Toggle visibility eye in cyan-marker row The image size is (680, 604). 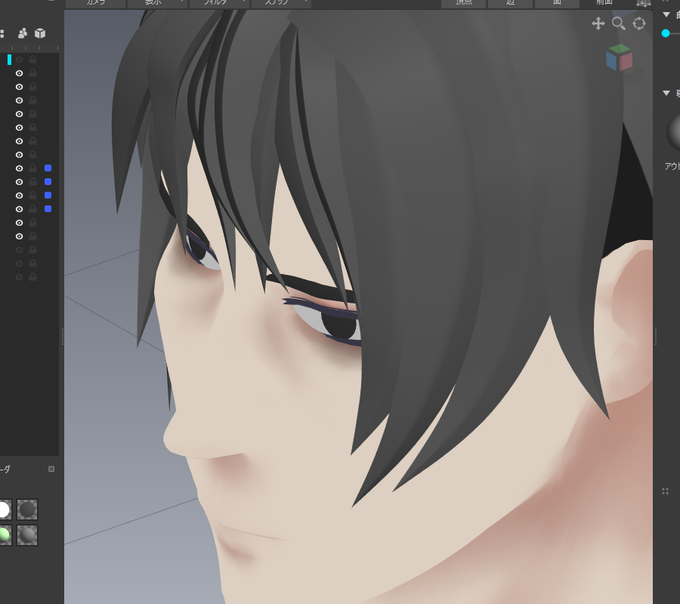[19, 59]
